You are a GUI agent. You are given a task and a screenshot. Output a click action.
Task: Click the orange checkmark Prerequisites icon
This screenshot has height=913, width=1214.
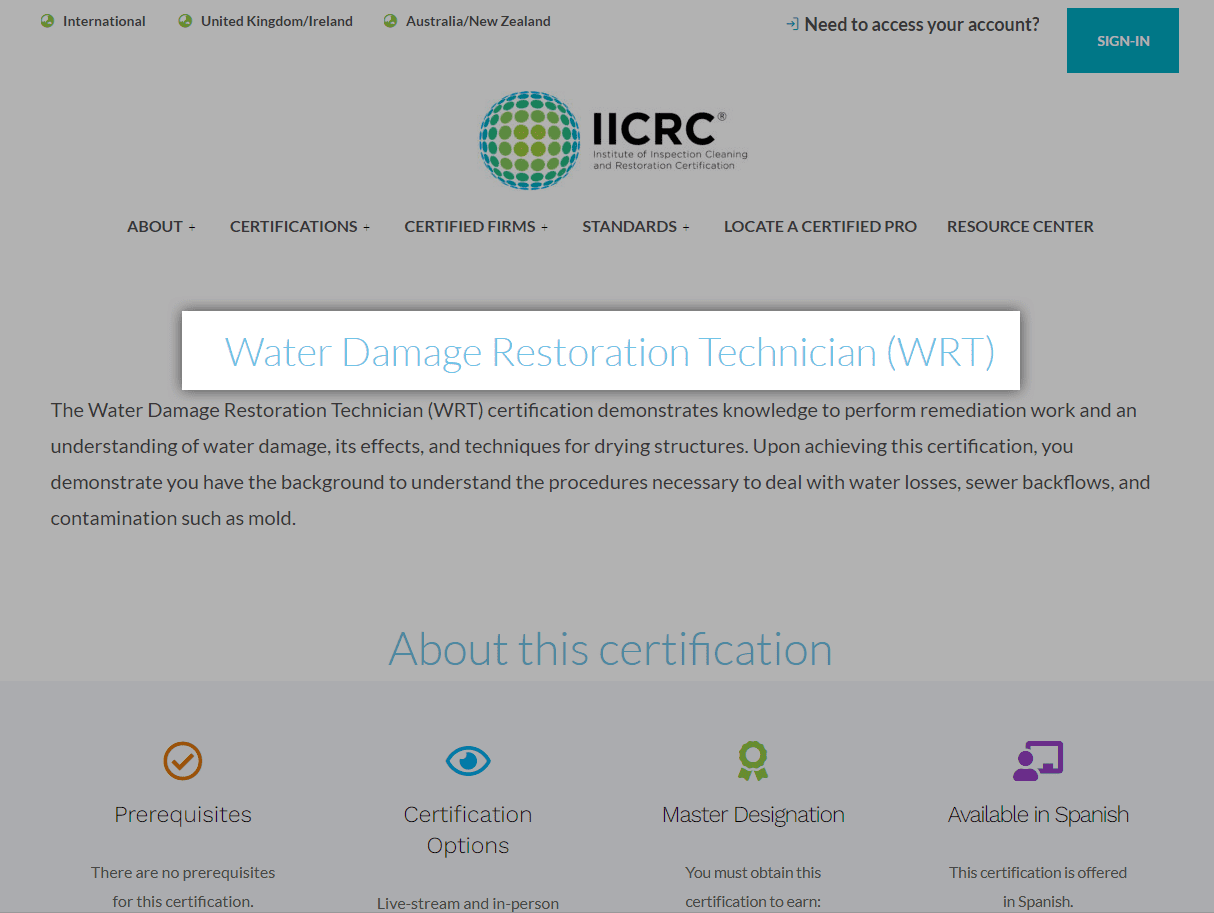pos(183,761)
